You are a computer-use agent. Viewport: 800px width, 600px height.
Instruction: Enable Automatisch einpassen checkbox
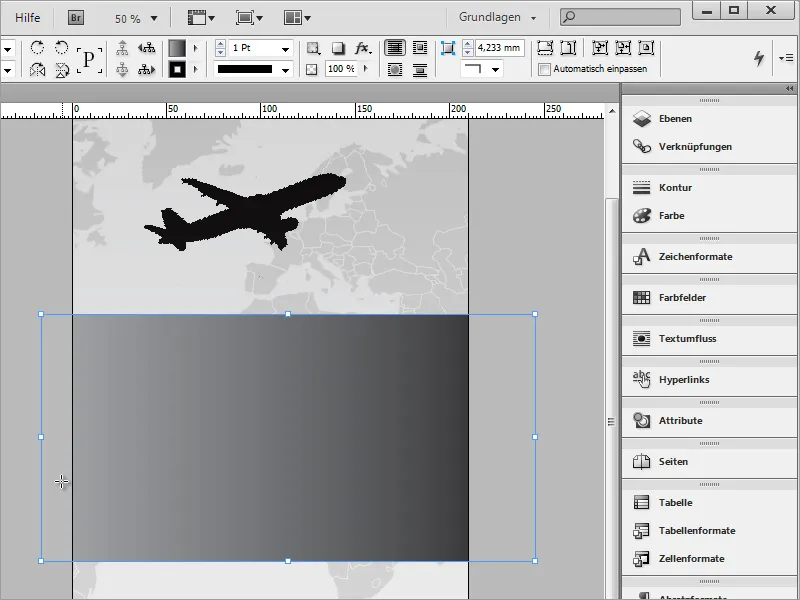(x=545, y=69)
